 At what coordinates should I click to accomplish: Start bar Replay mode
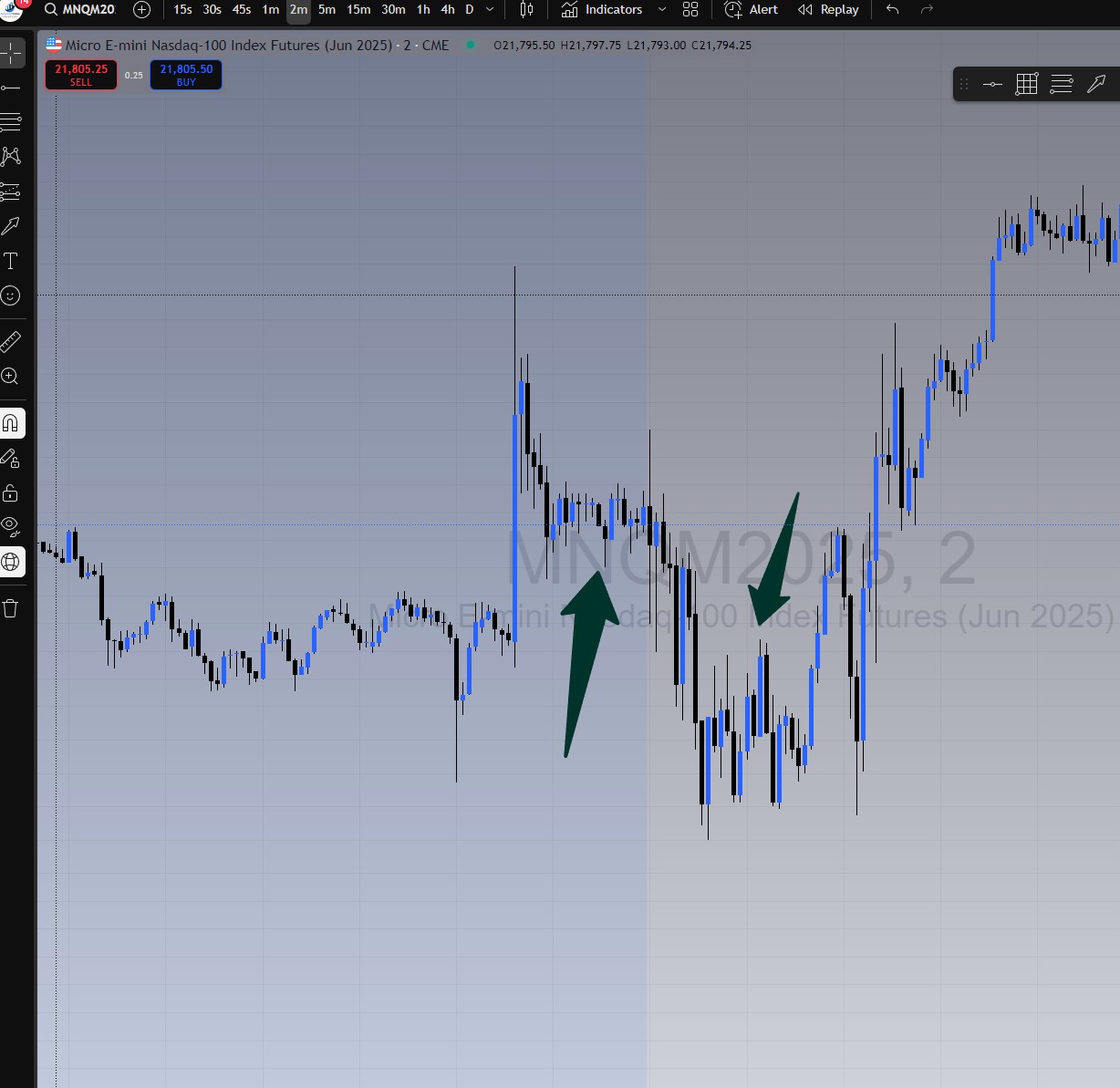click(x=828, y=10)
